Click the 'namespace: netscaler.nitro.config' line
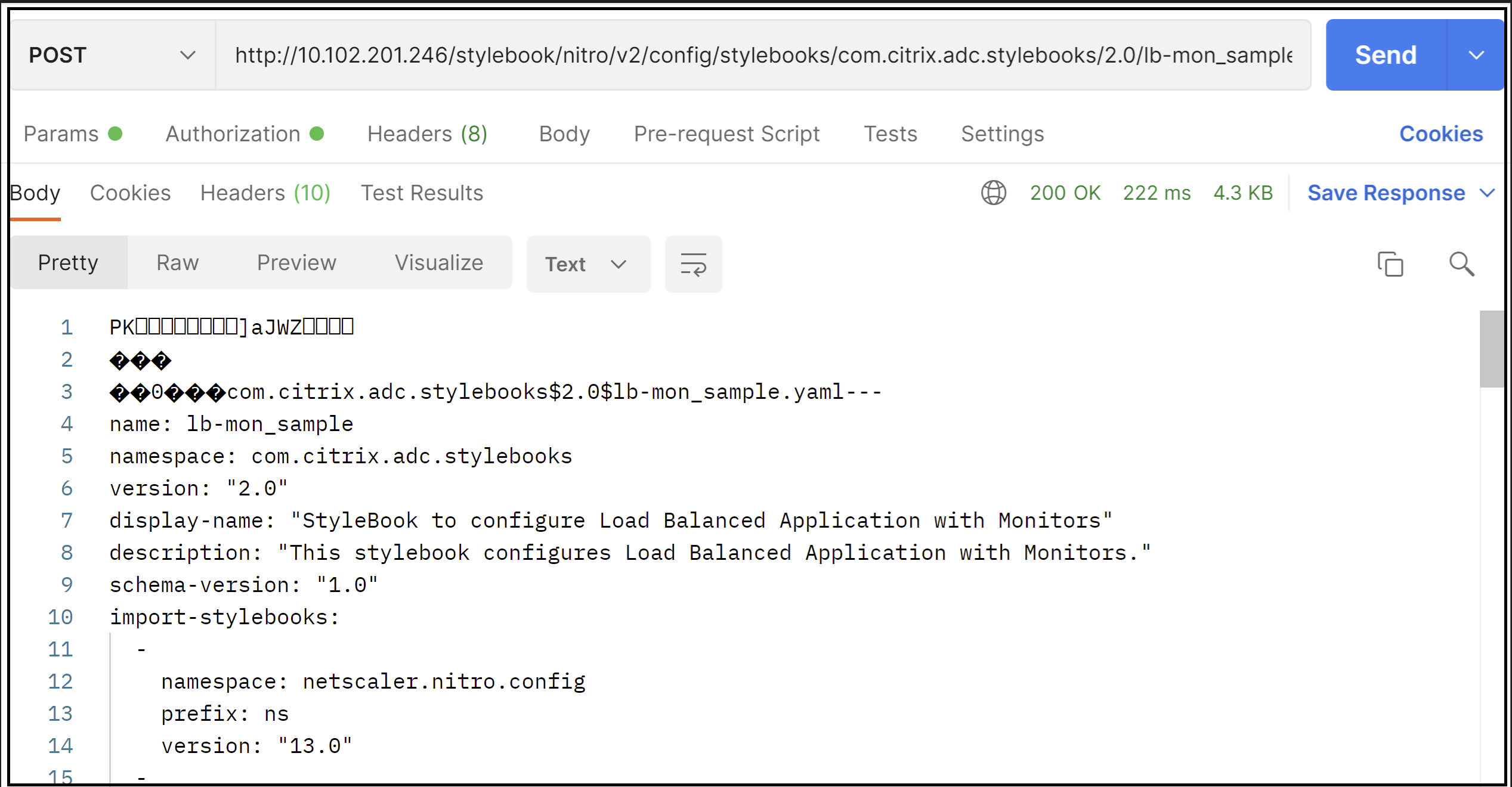Viewport: 1512px width, 787px height. click(373, 681)
